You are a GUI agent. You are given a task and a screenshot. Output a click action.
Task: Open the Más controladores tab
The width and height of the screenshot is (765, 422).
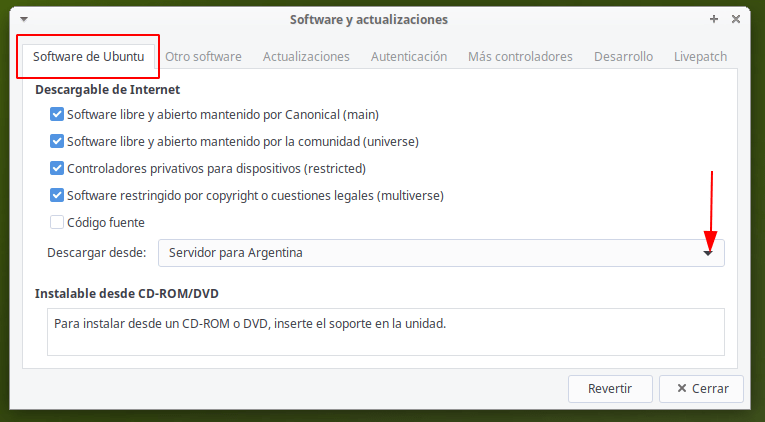(520, 57)
